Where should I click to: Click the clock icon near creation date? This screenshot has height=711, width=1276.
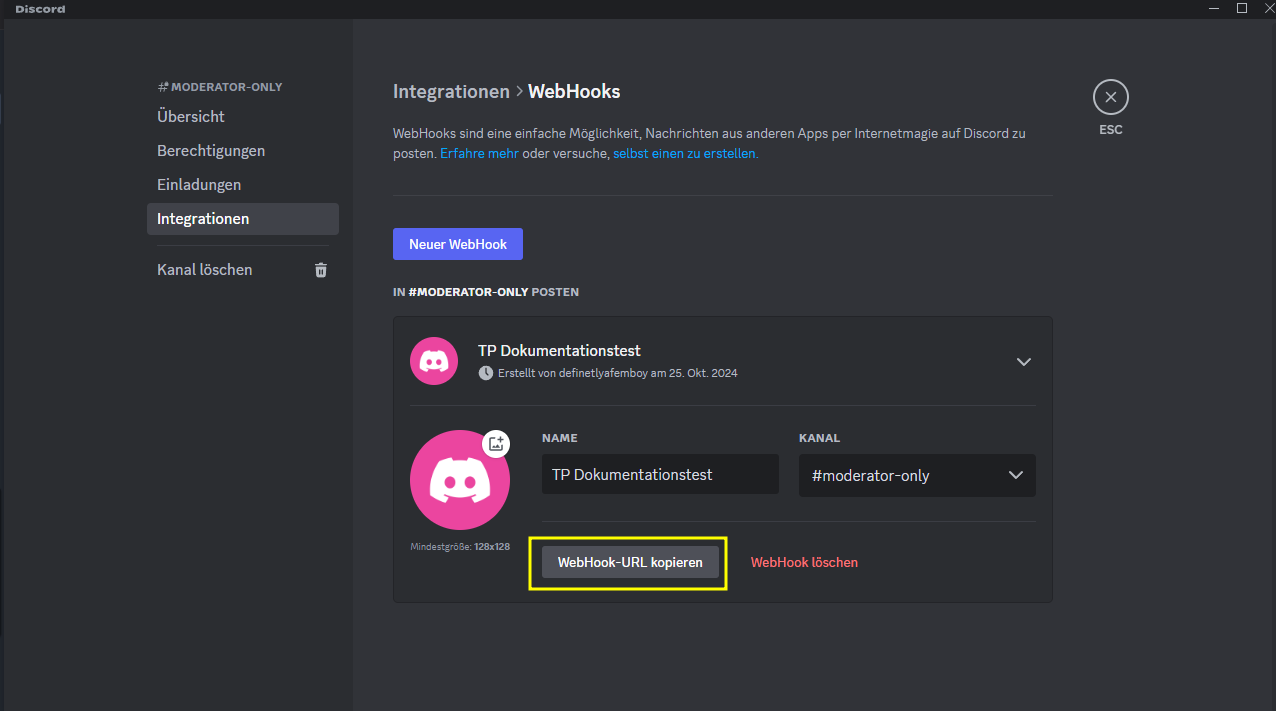(486, 373)
